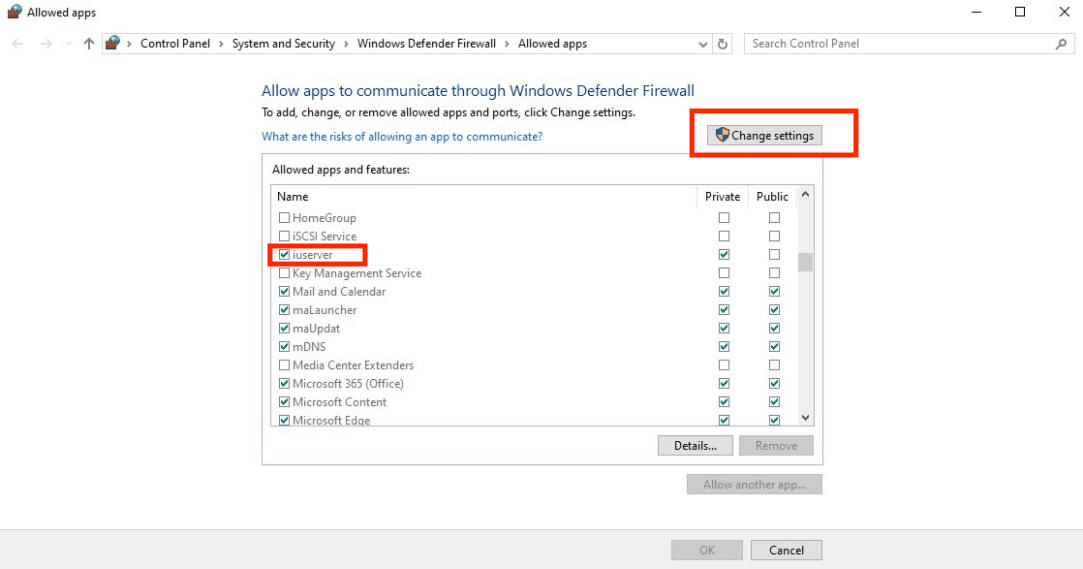Toggle Private checkbox for HomeGroup
This screenshot has width=1083, height=569.
coord(724,218)
